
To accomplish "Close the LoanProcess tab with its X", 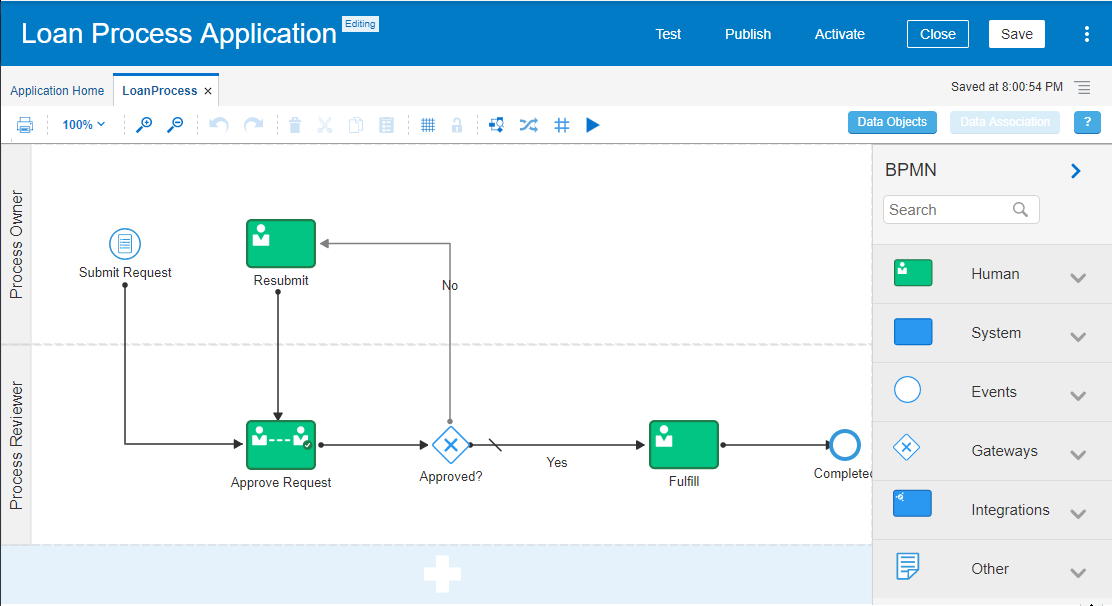I will (208, 91).
